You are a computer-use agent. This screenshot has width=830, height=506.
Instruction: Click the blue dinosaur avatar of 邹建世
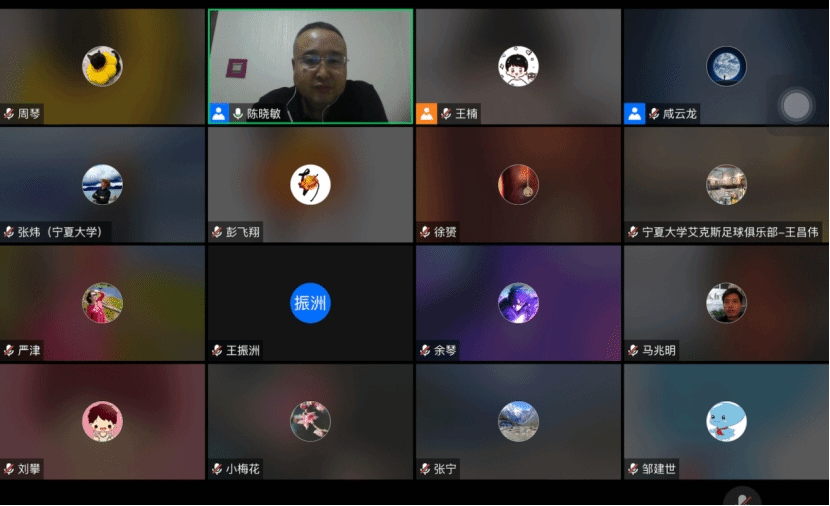tap(726, 421)
